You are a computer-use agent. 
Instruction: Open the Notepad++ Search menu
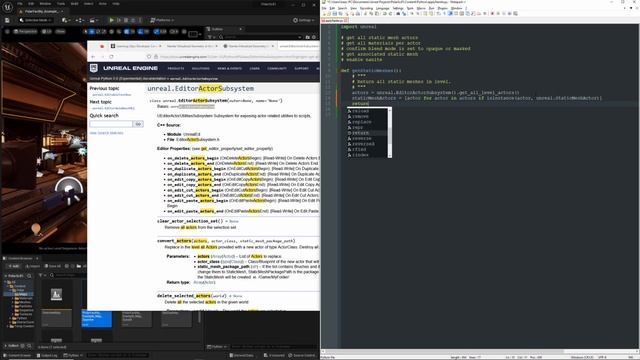[342, 8]
